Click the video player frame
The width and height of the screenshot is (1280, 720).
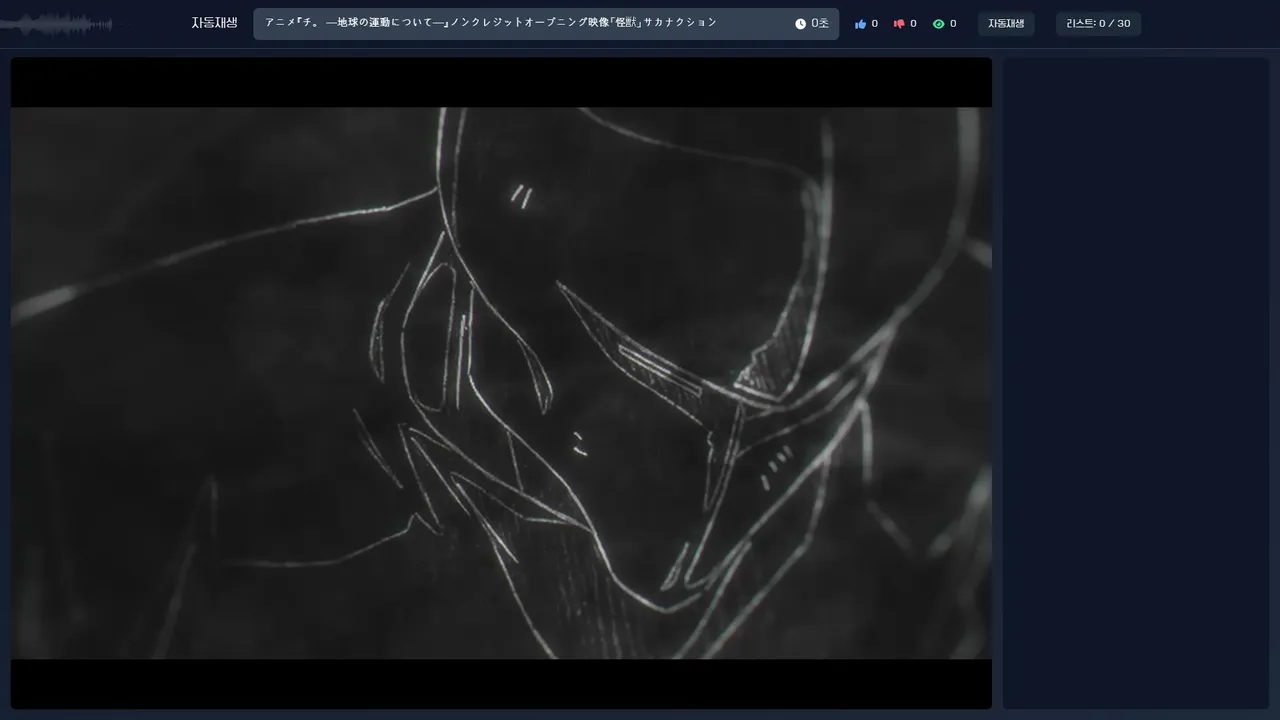(x=501, y=383)
